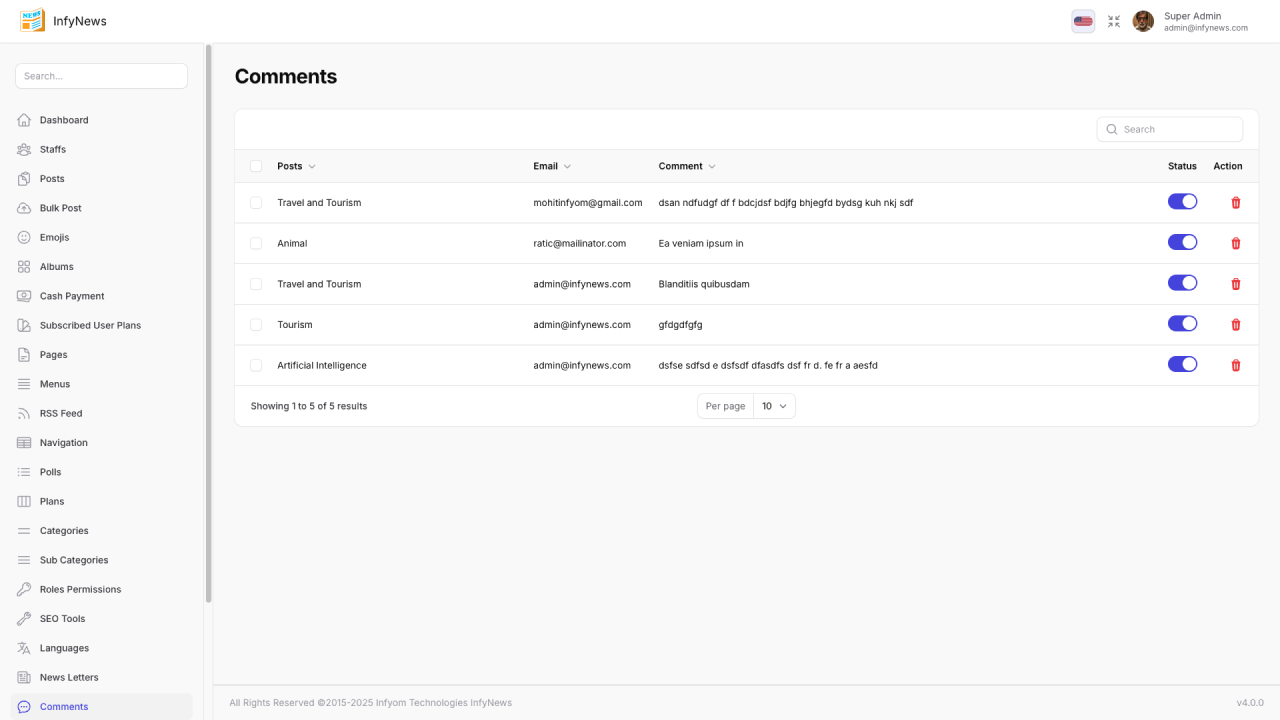Screen dimensions: 1280x720
Task: Sort by the Posts column chevron
Action: 312,167
